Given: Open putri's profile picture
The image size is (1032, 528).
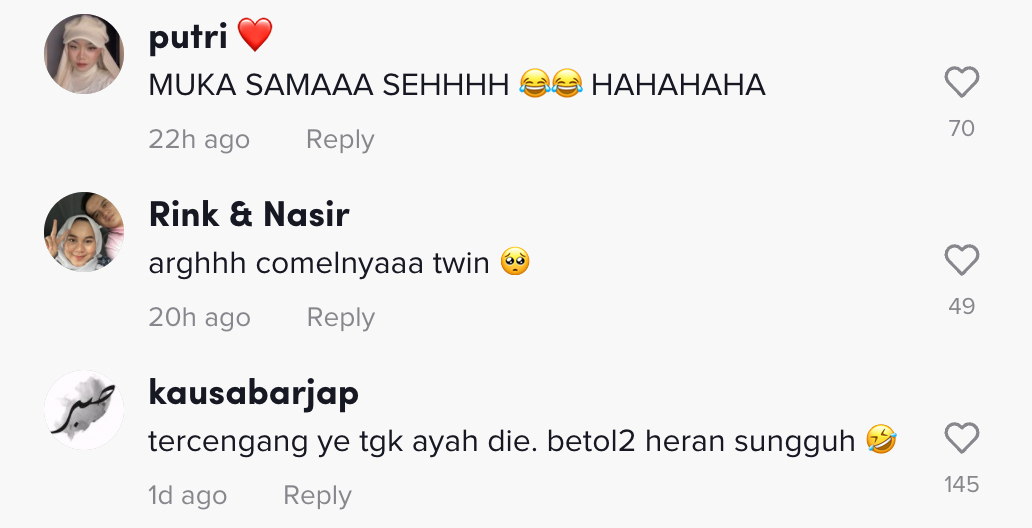Looking at the screenshot, I should [x=84, y=54].
